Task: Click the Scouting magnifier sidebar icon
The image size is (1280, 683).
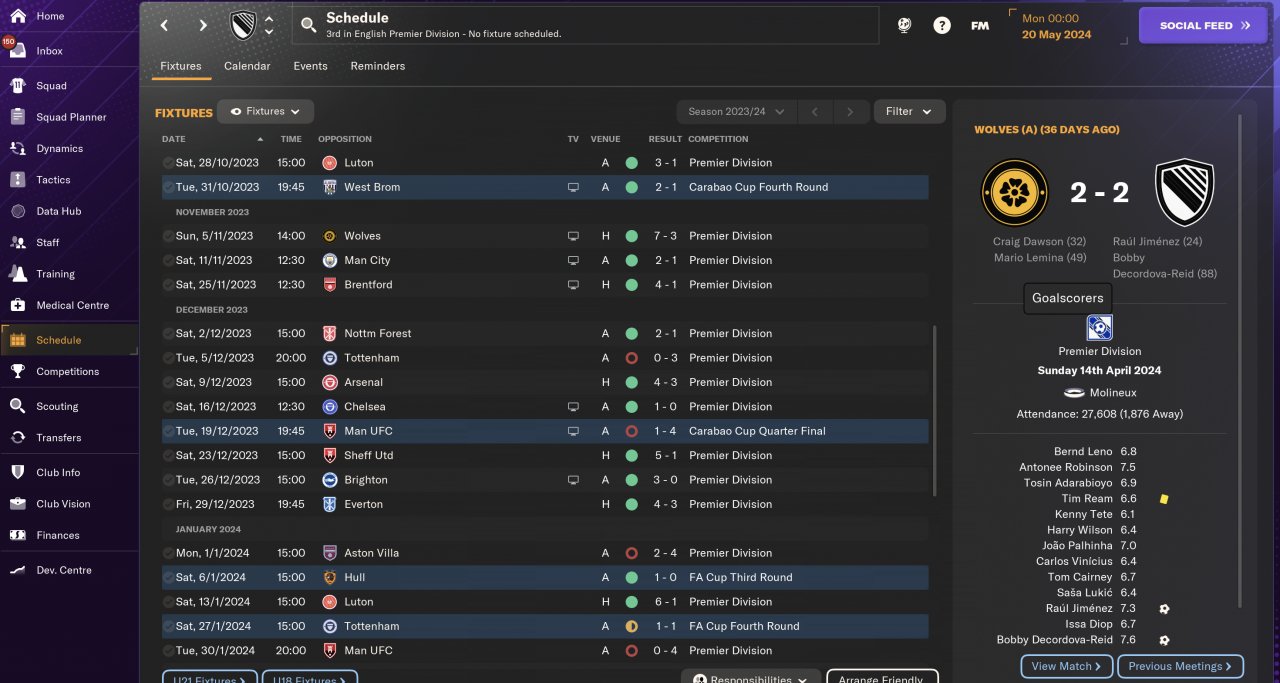Action: point(17,406)
